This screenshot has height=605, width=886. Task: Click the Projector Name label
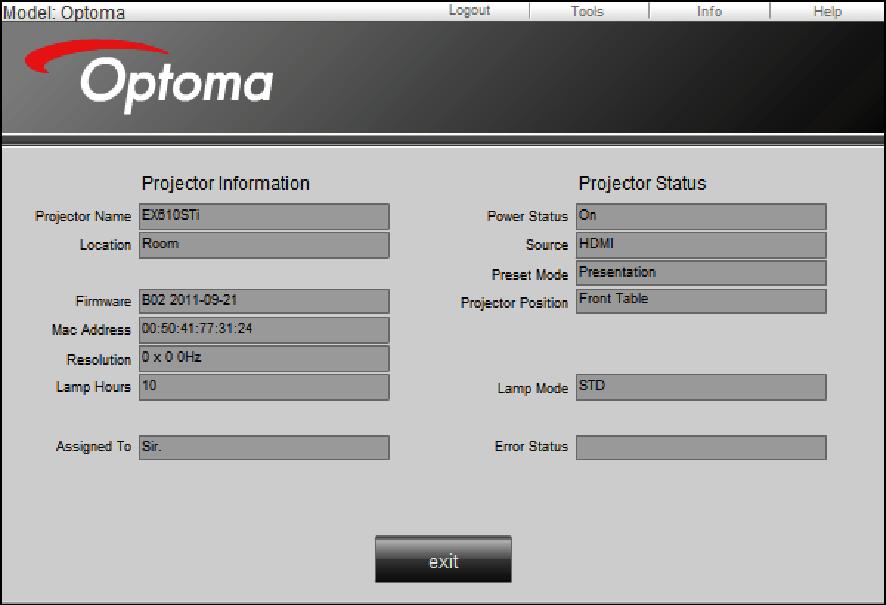82,216
